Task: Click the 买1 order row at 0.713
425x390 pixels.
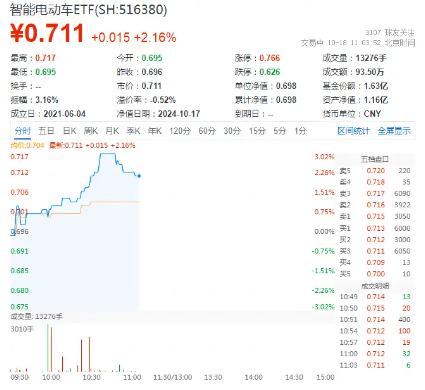Action: coord(375,228)
